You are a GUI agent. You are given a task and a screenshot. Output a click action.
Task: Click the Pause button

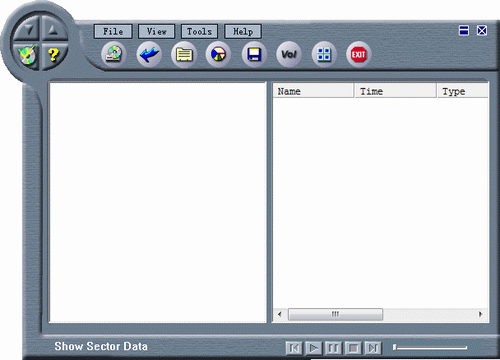point(333,348)
